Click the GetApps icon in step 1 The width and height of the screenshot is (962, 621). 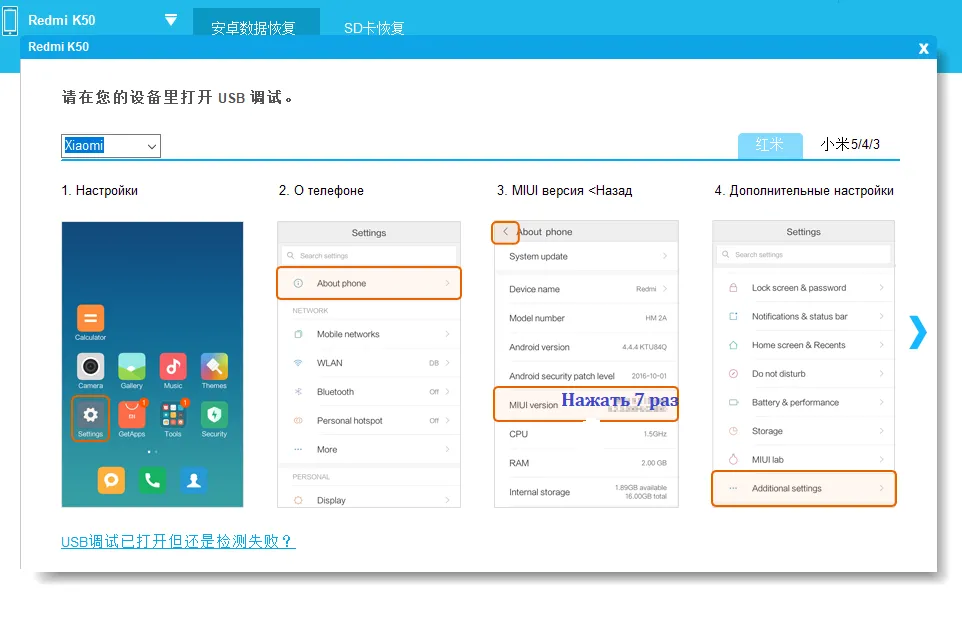click(x=132, y=415)
